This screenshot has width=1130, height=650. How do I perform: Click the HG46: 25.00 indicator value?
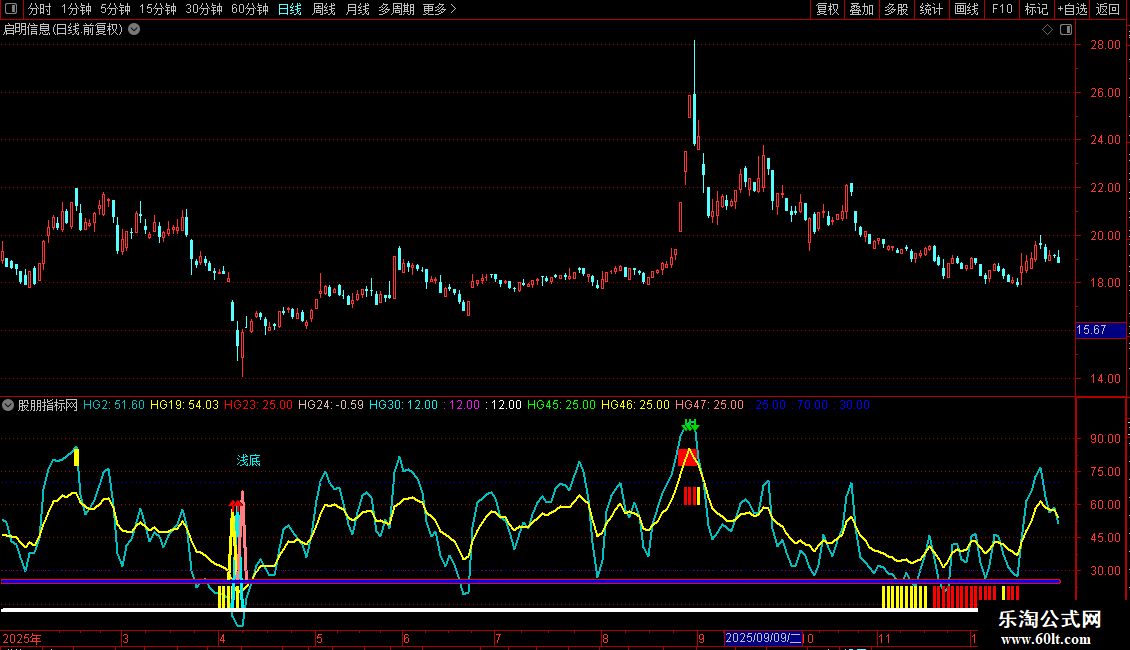click(x=635, y=405)
